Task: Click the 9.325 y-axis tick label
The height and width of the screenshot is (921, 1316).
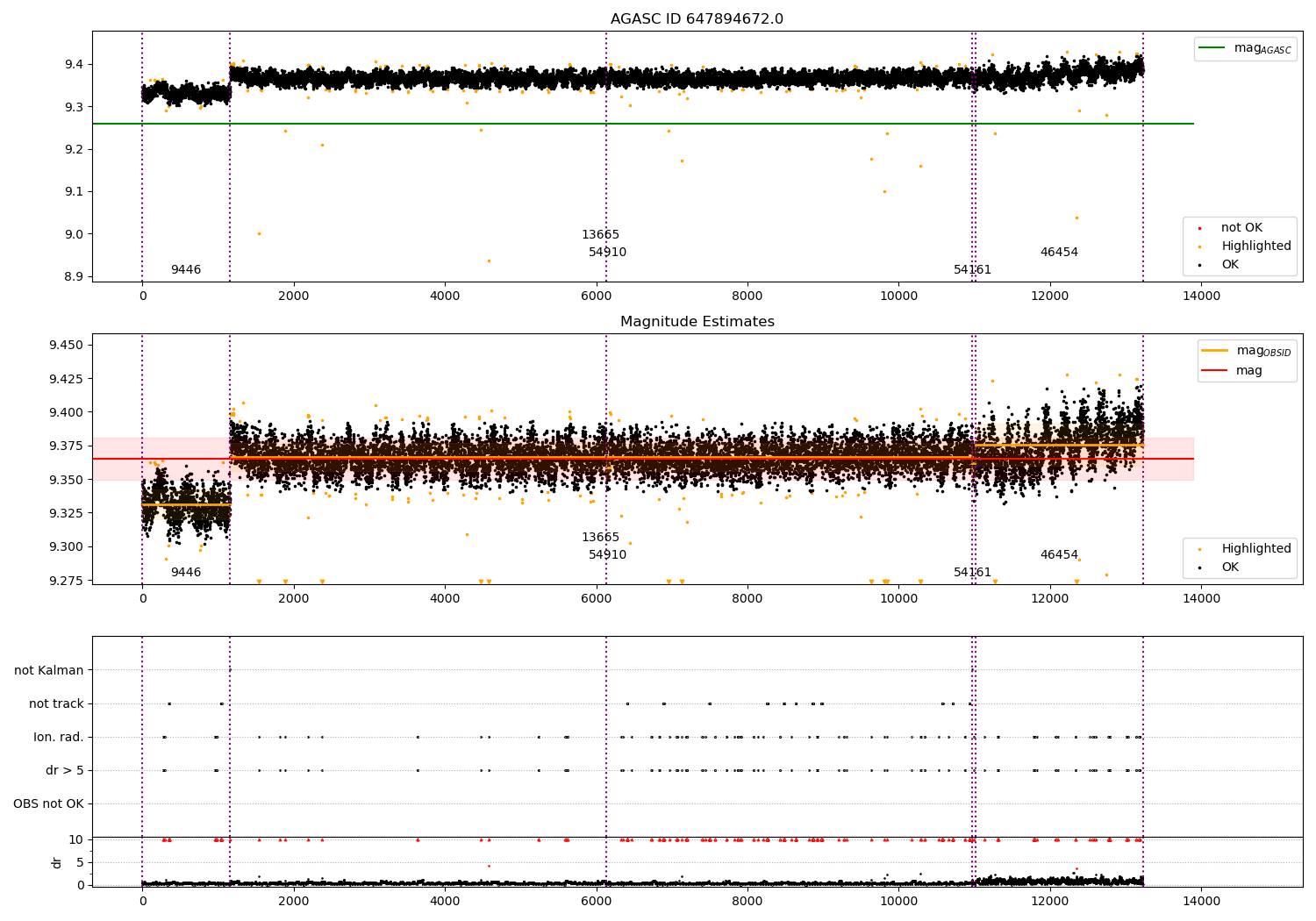Action: 67,513
